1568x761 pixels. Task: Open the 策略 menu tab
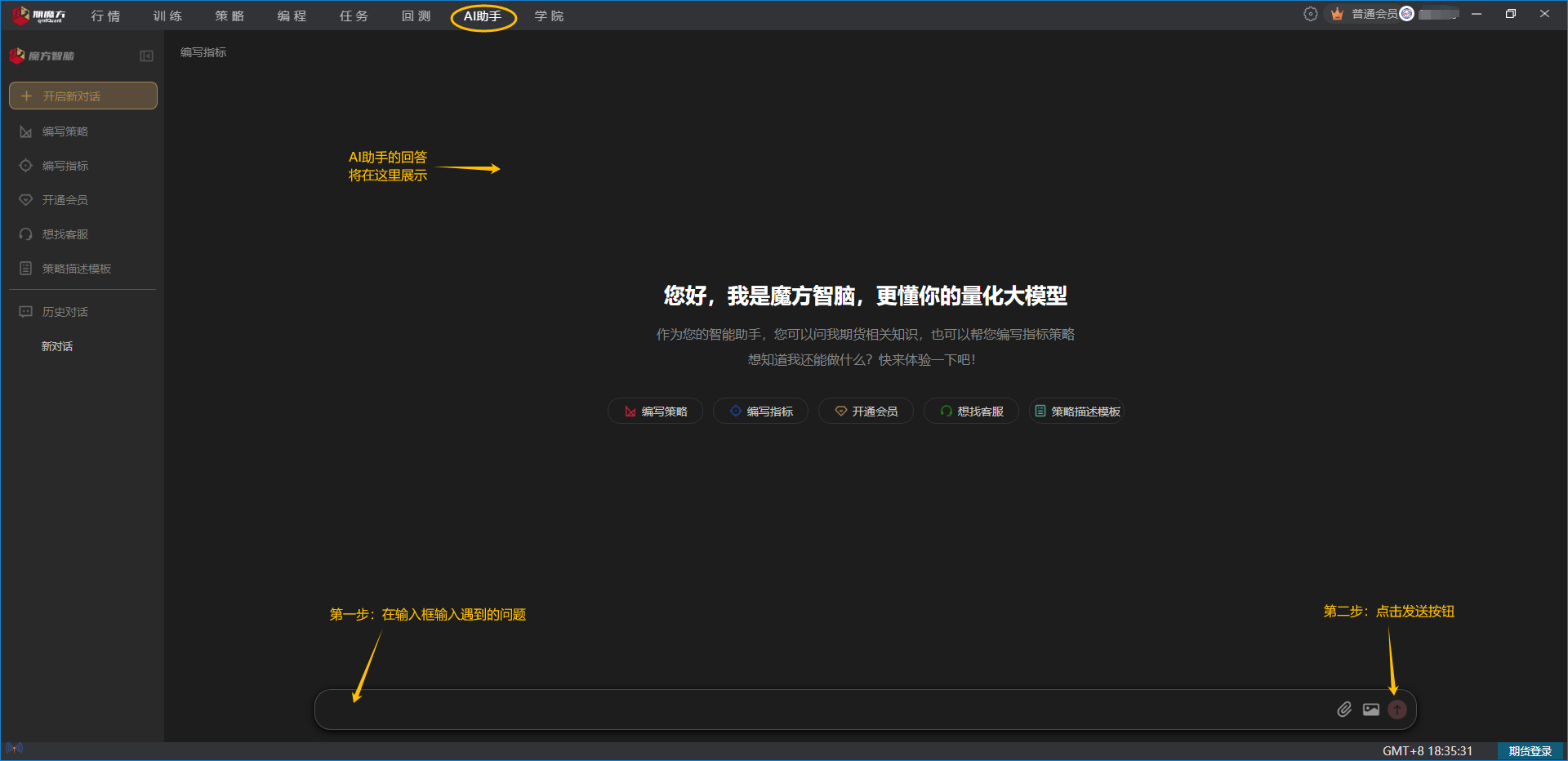(x=230, y=16)
